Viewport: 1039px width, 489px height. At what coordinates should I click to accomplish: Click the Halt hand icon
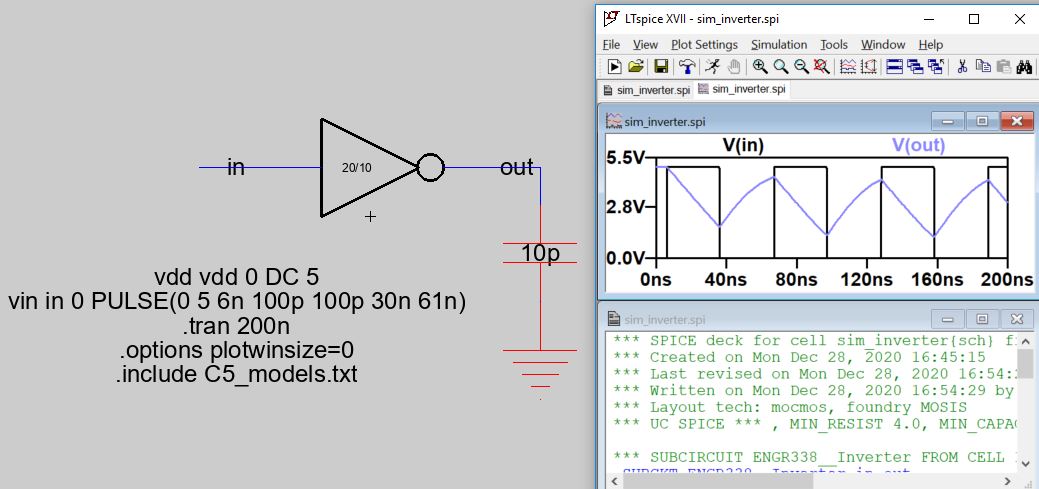coord(734,66)
